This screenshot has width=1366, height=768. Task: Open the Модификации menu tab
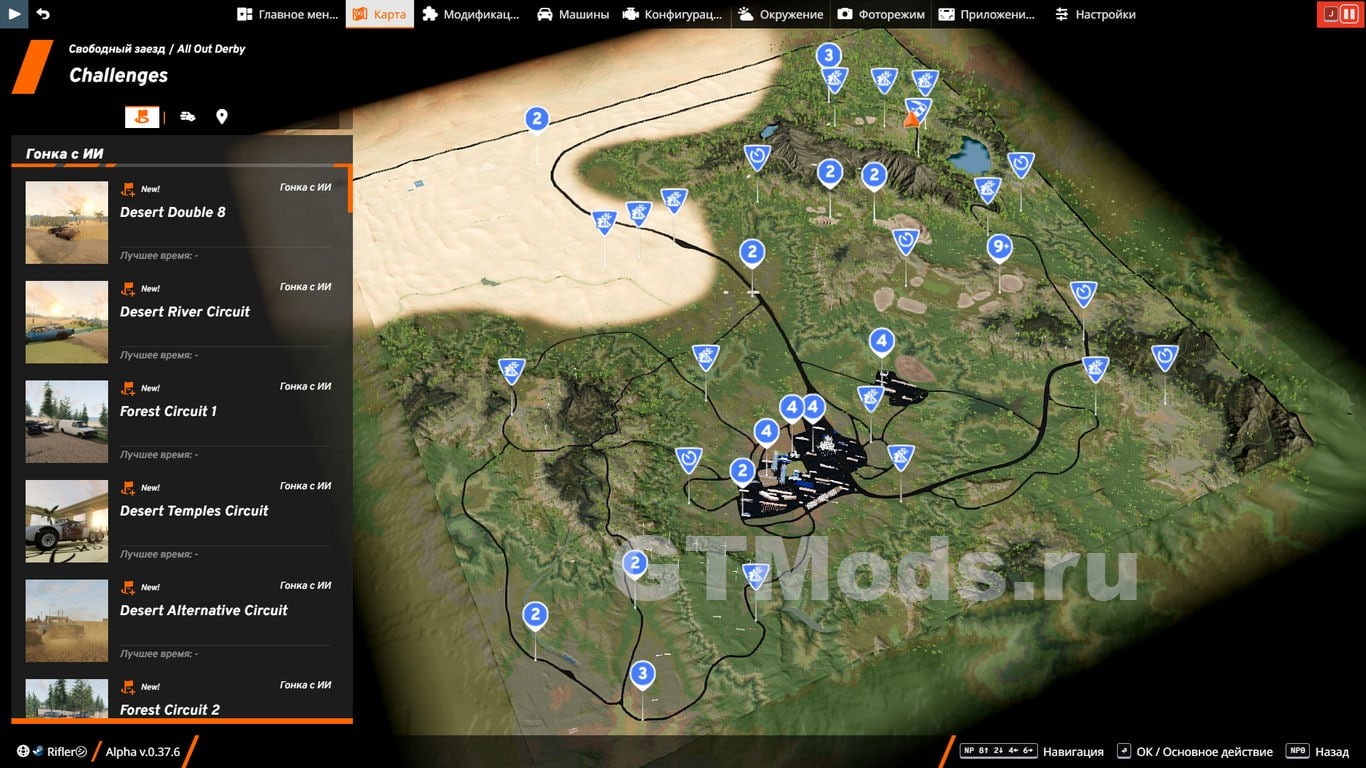470,14
